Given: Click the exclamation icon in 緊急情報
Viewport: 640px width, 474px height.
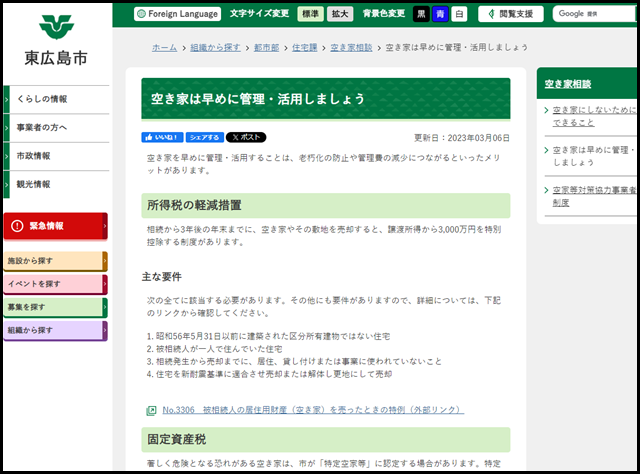Looking at the screenshot, I should coord(17,226).
